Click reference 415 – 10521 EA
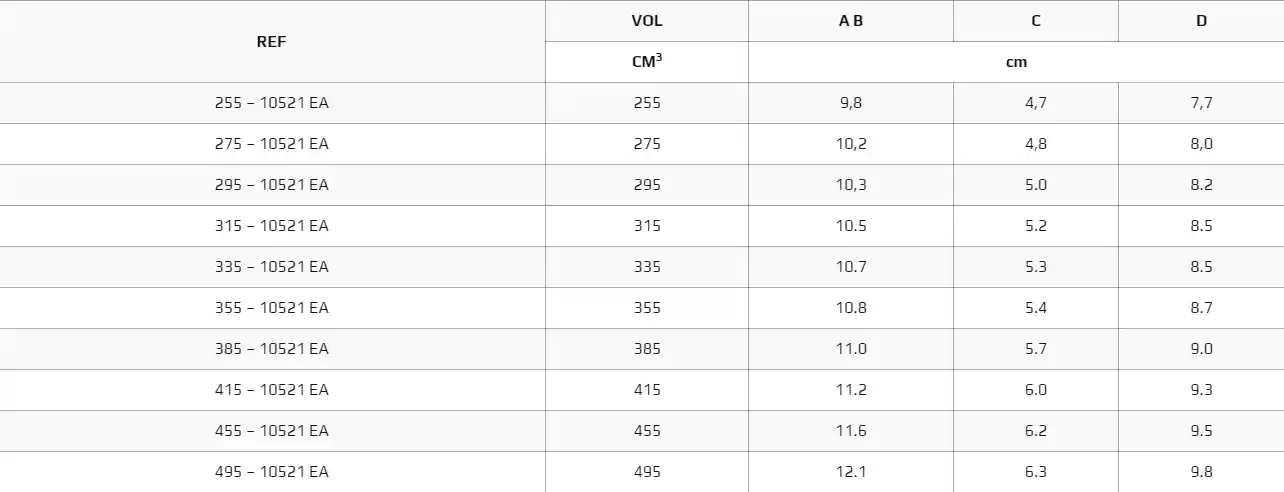The image size is (1284, 492). pyautogui.click(x=272, y=390)
